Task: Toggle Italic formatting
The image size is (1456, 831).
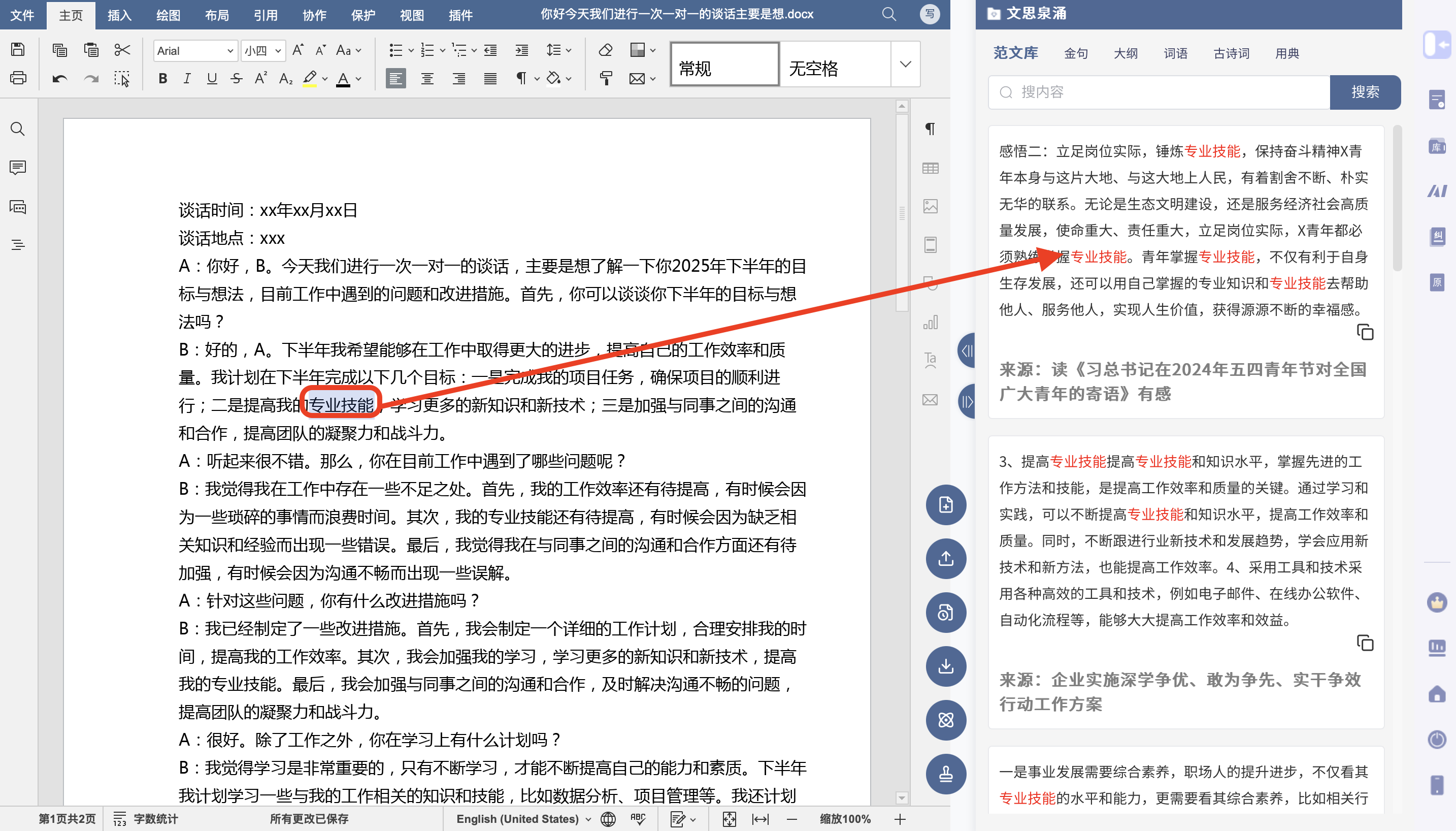Action: point(187,78)
